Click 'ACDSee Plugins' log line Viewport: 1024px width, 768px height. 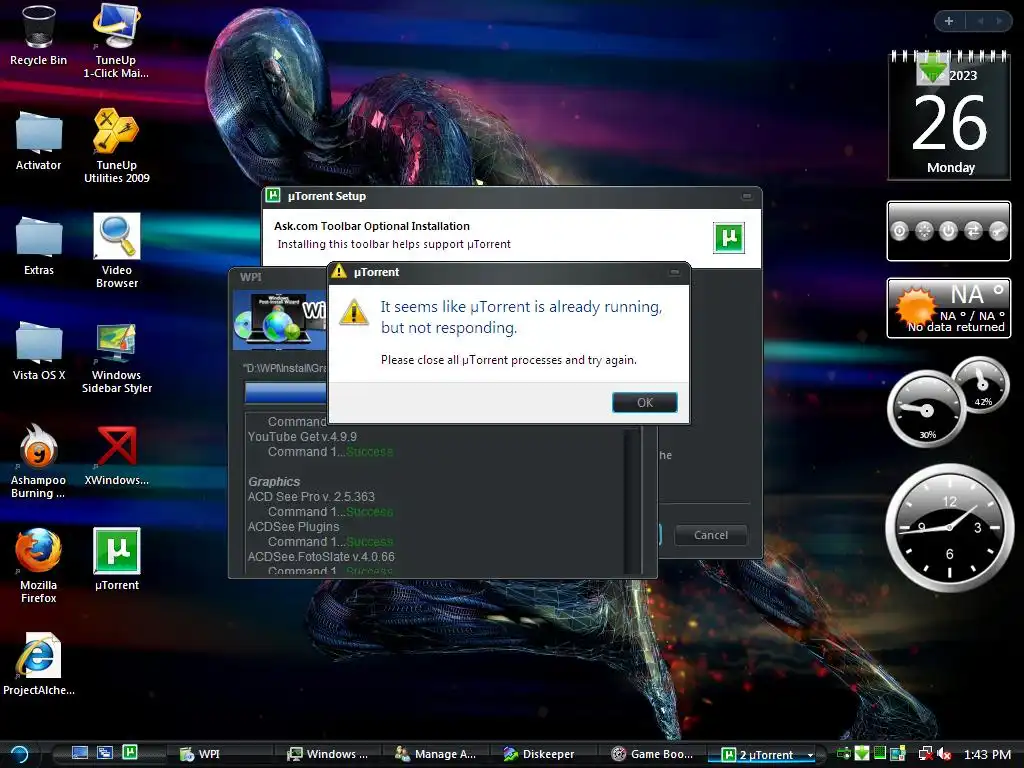pyautogui.click(x=293, y=527)
